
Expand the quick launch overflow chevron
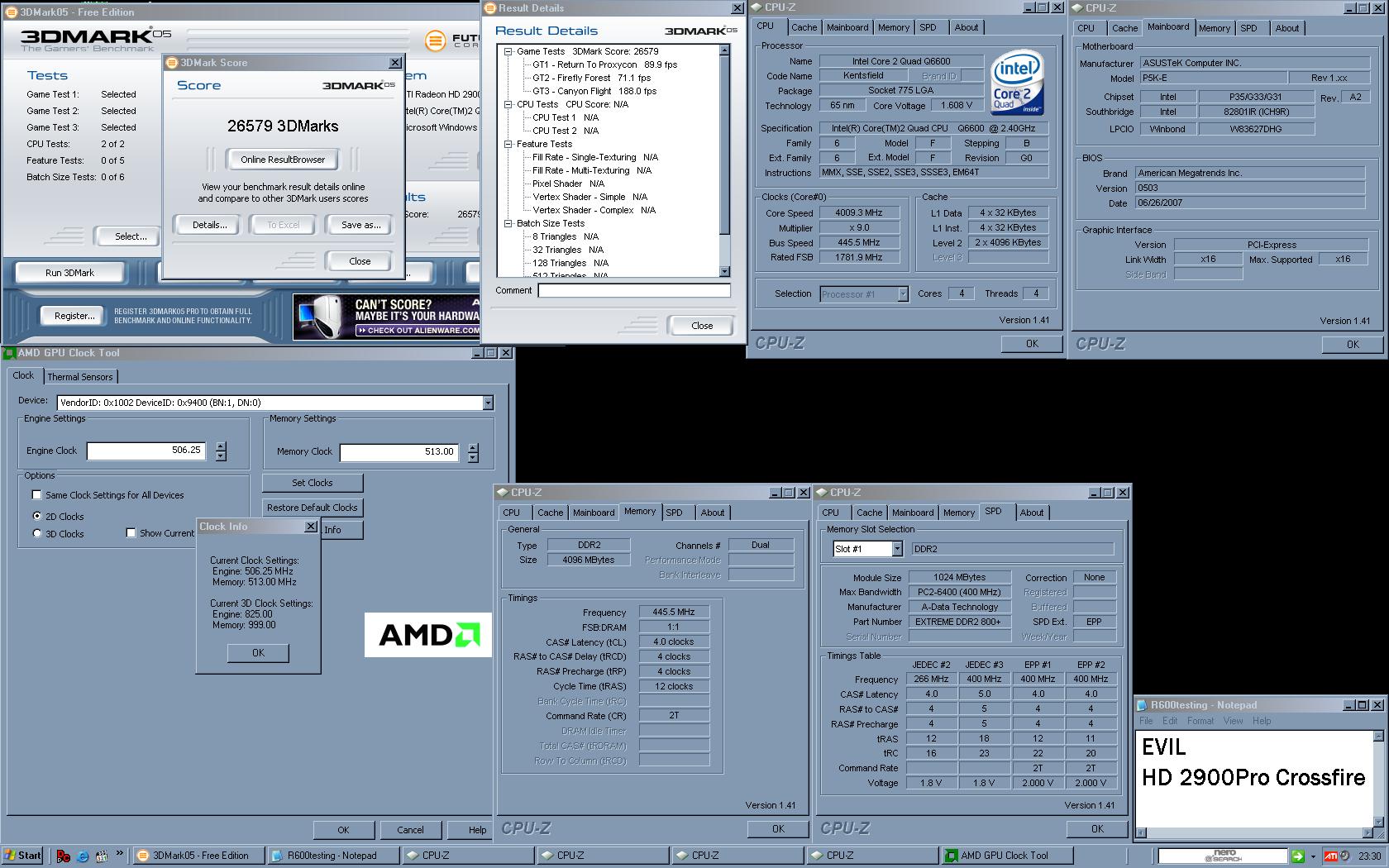point(119,854)
